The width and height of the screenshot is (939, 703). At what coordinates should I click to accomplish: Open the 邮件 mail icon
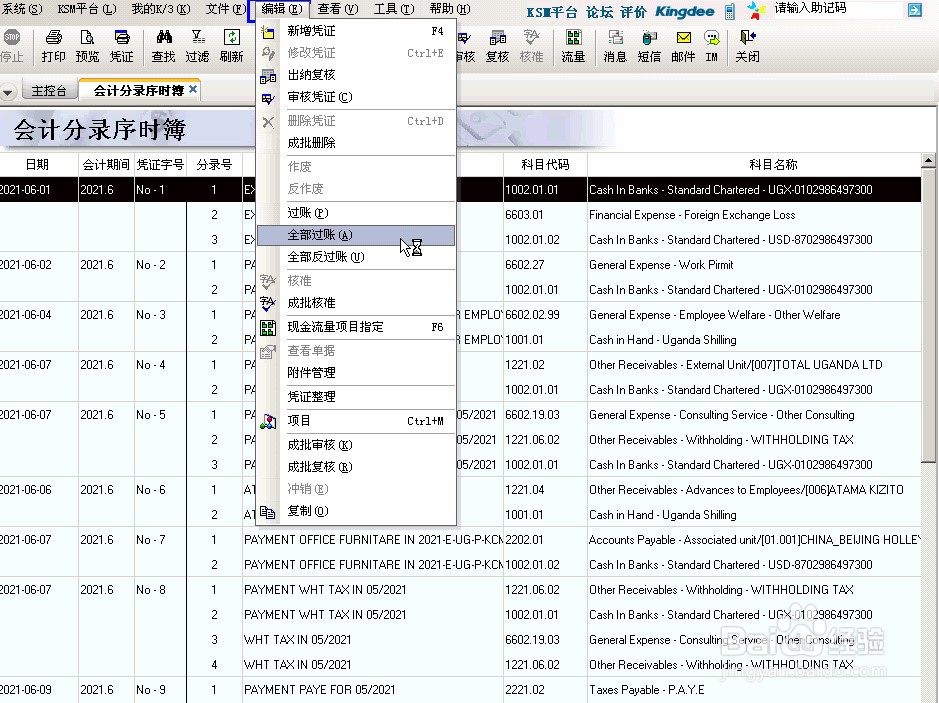(x=683, y=46)
